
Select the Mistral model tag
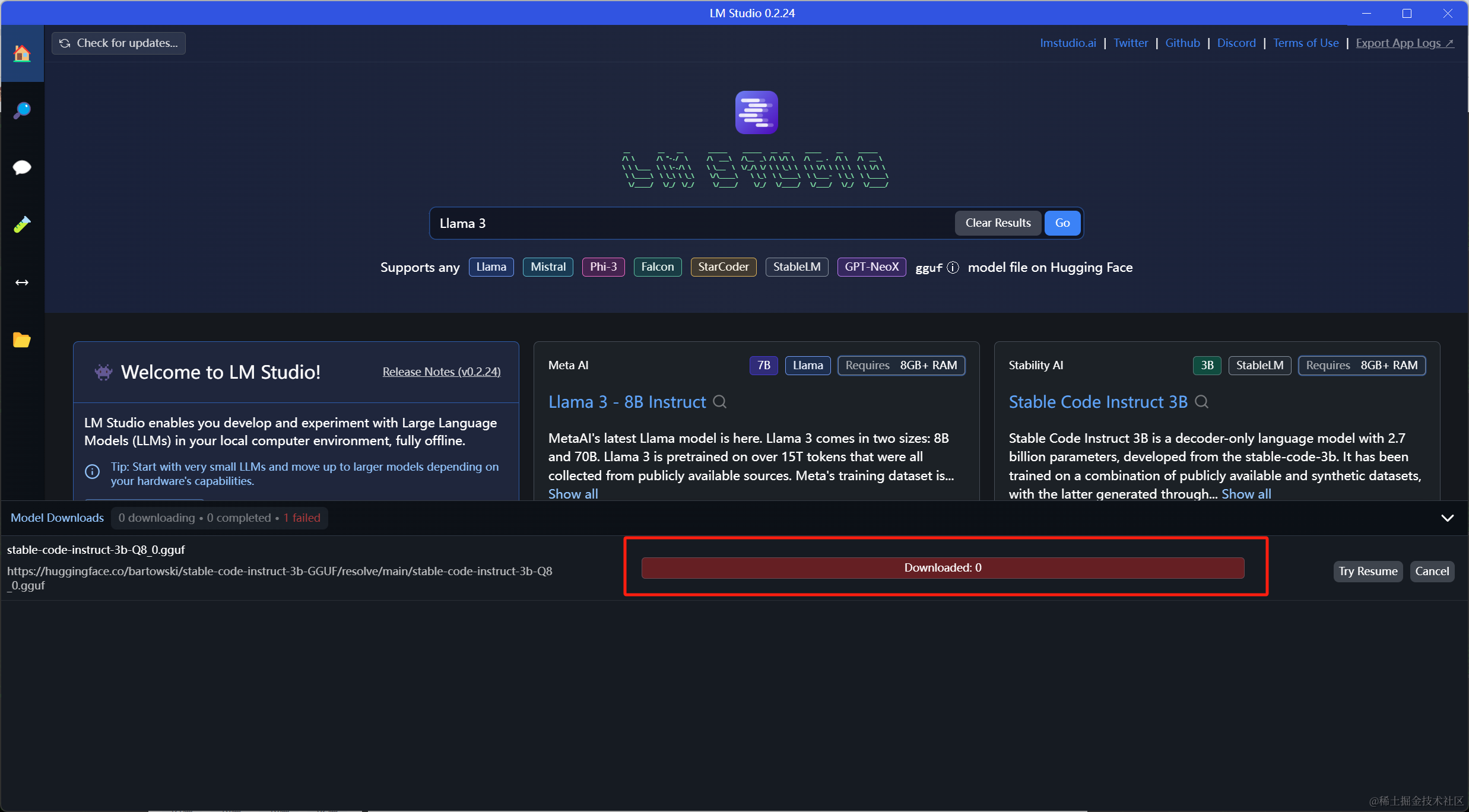[547, 267]
